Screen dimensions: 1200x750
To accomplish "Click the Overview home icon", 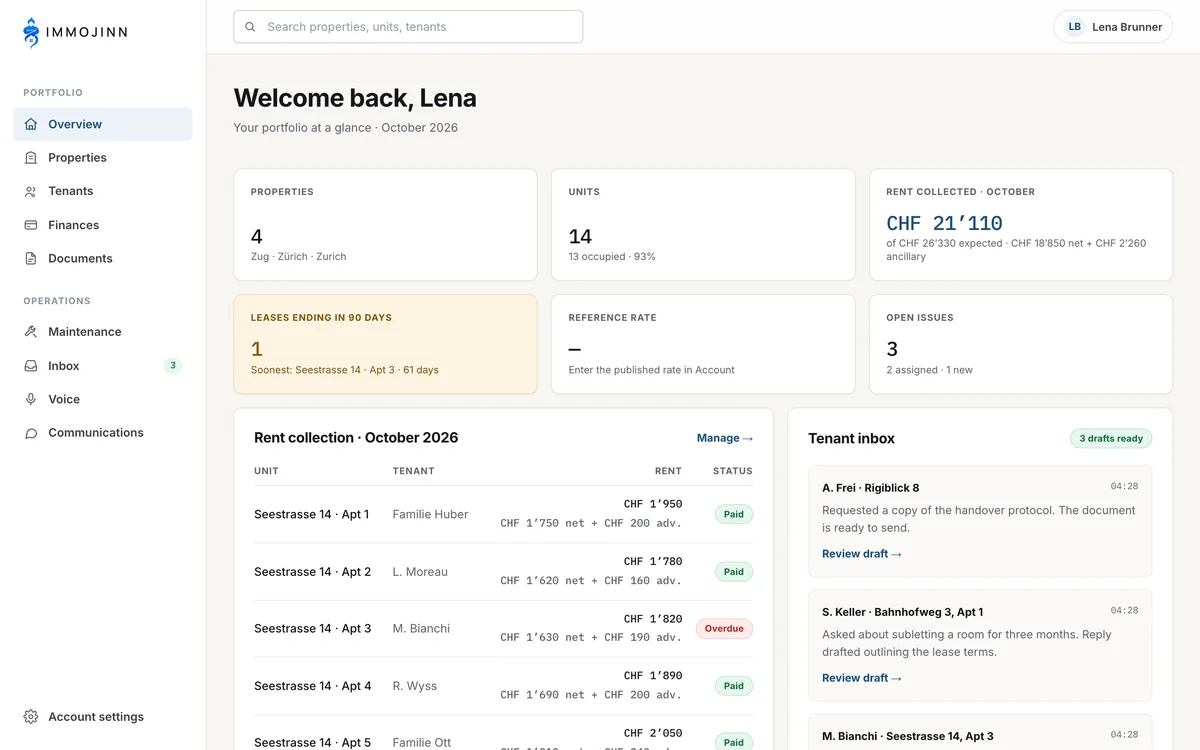I will coord(31,124).
